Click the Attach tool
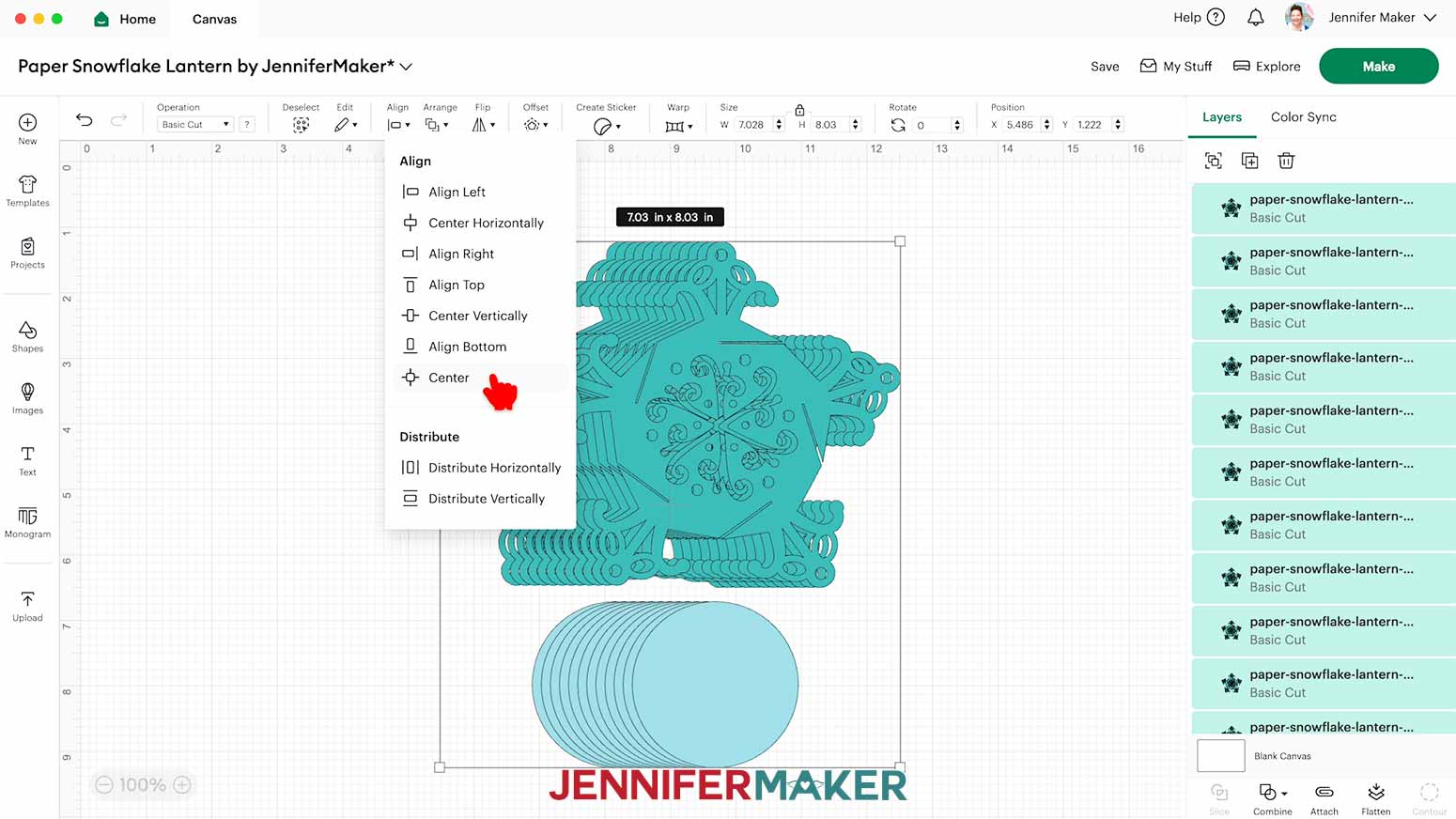Screen dimensions: 1456x819 tap(1324, 798)
